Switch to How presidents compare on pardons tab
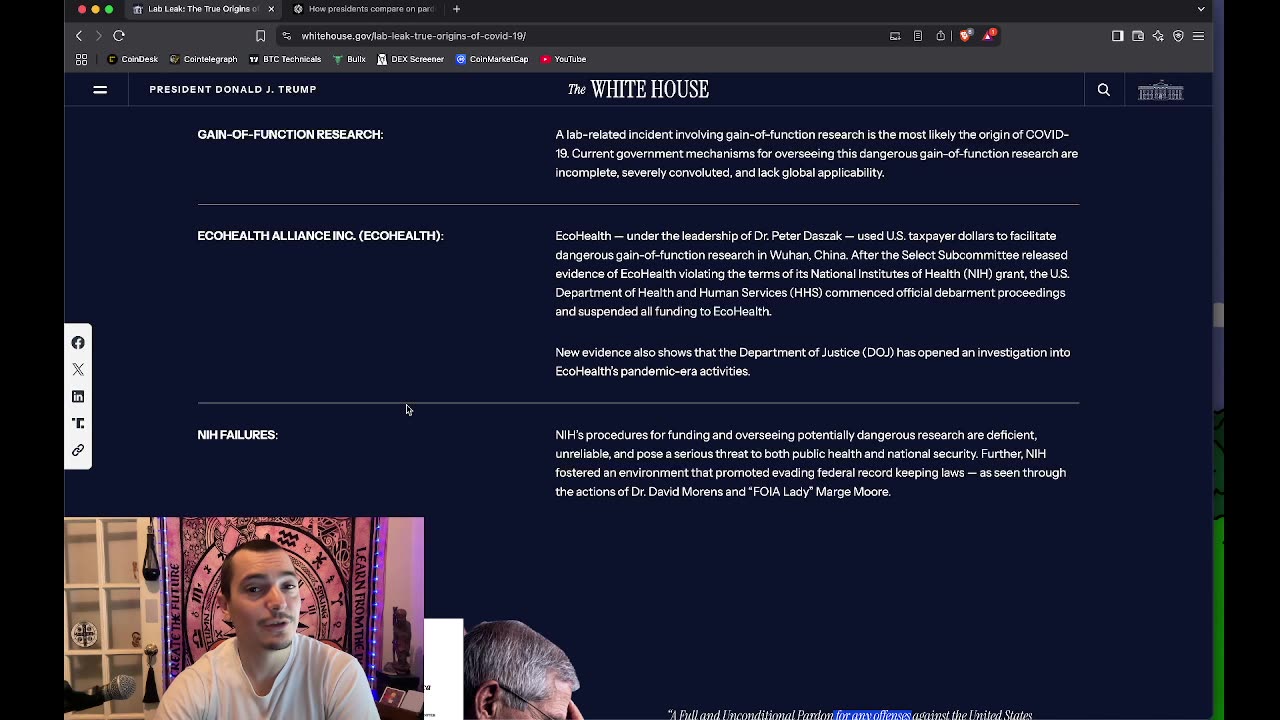The height and width of the screenshot is (720, 1280). point(365,9)
